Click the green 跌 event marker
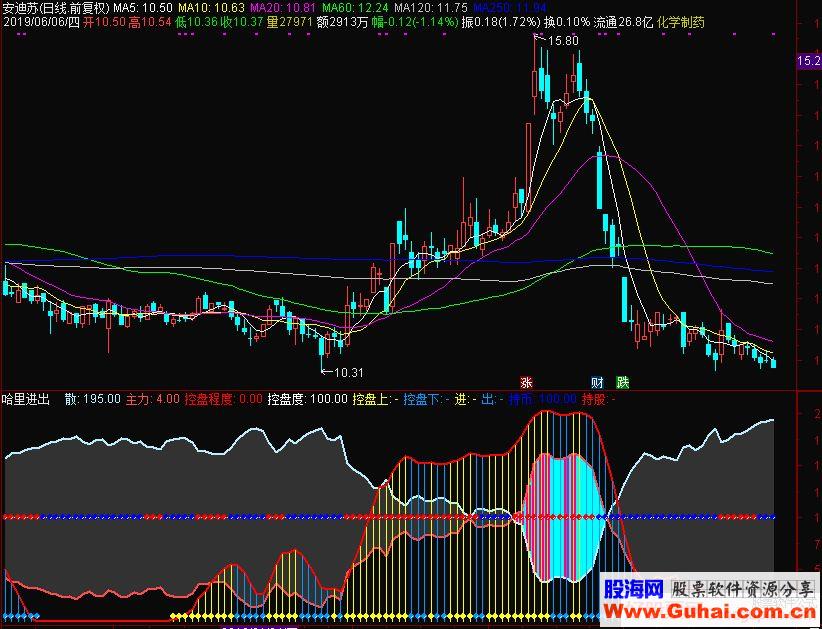 tap(622, 383)
